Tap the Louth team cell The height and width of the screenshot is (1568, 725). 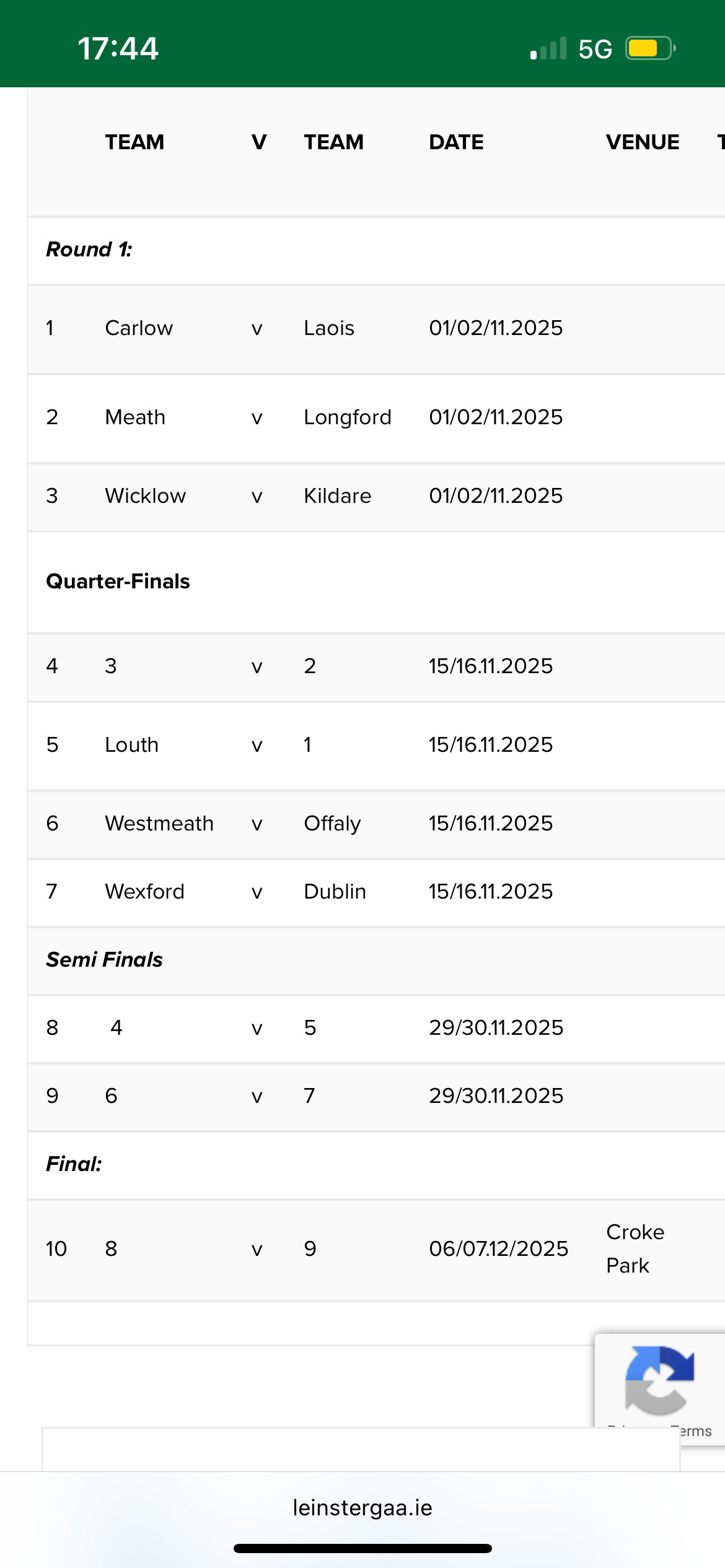pos(131,745)
